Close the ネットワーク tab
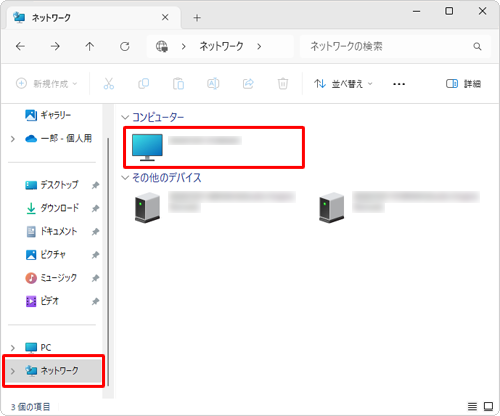 tap(165, 17)
